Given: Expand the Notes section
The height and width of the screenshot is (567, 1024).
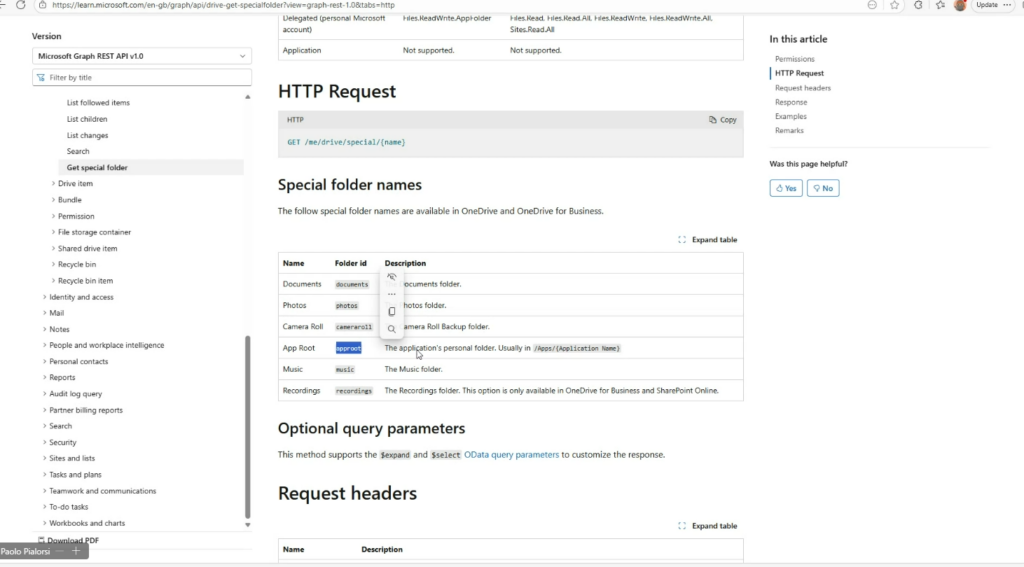Looking at the screenshot, I should click(x=45, y=329).
